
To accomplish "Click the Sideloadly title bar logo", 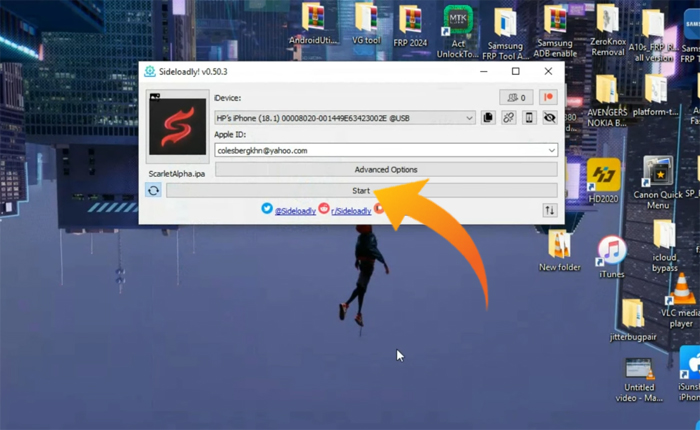I will (x=150, y=71).
